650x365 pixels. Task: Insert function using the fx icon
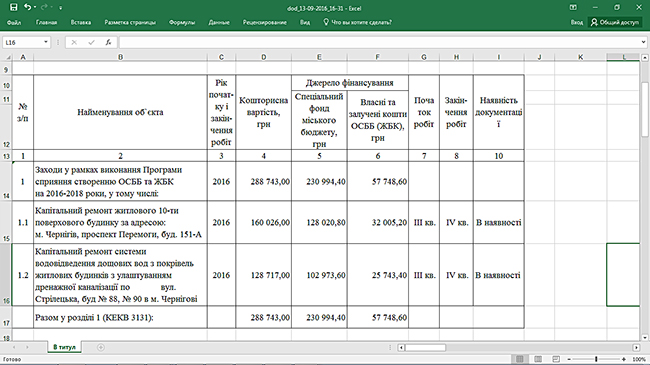(x=108, y=42)
